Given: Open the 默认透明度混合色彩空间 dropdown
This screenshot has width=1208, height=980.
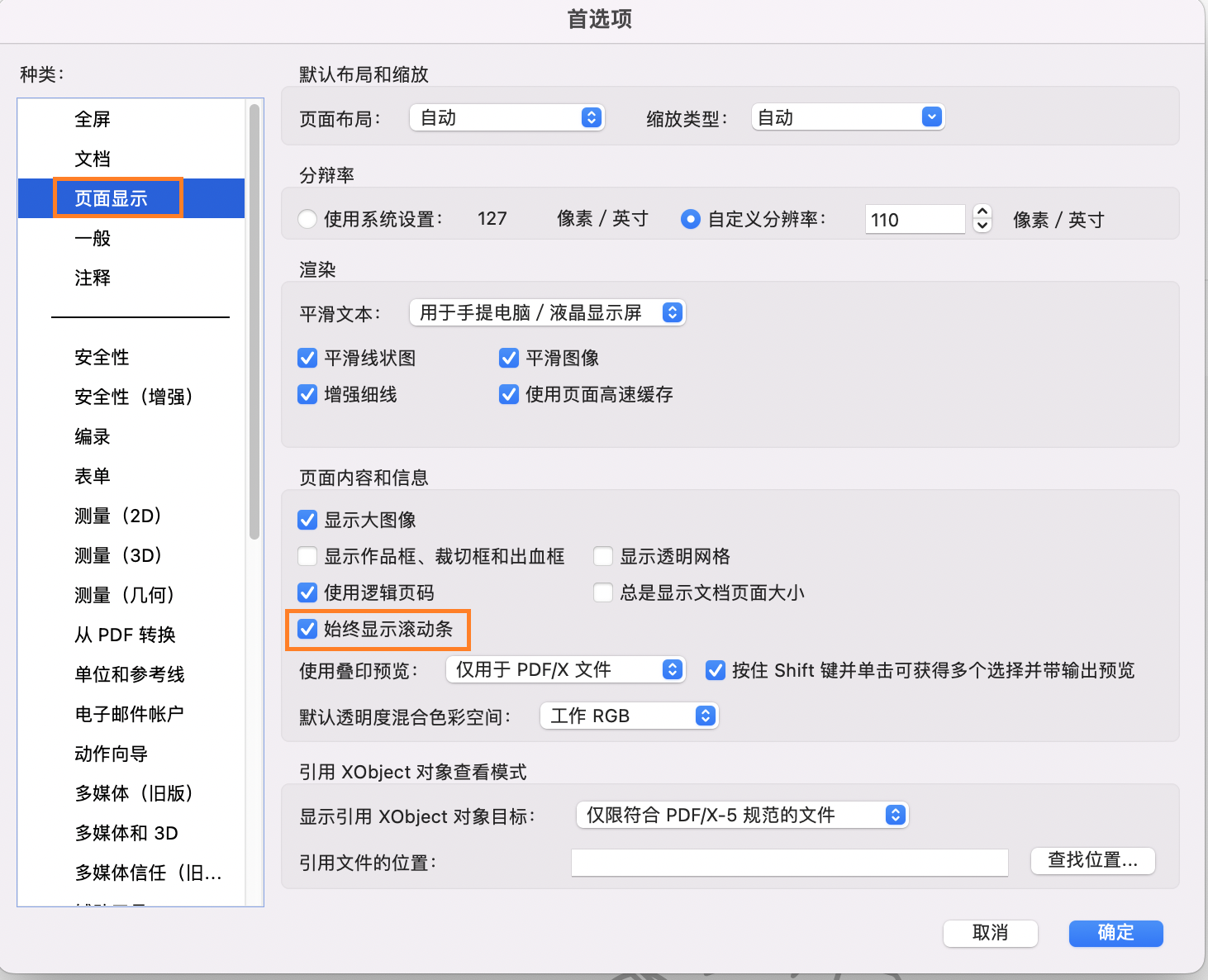Looking at the screenshot, I should click(x=628, y=715).
